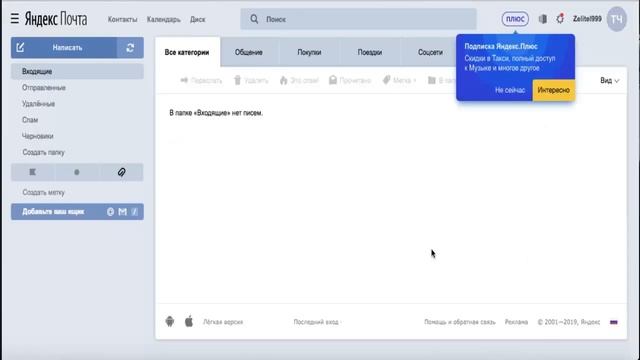Click Создать метку link

43,192
